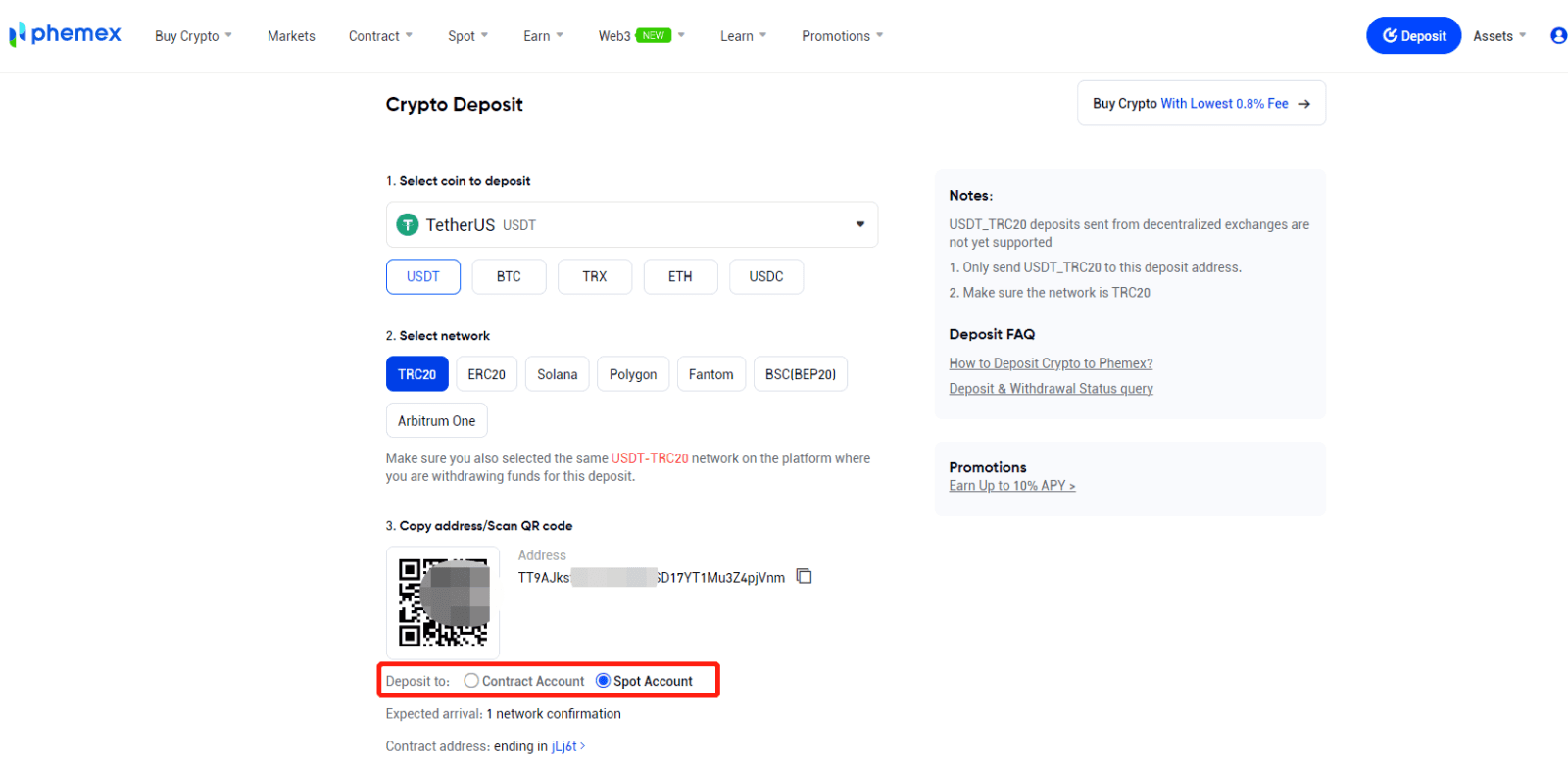Open the Markets page
The image size is (1568, 765).
click(291, 36)
